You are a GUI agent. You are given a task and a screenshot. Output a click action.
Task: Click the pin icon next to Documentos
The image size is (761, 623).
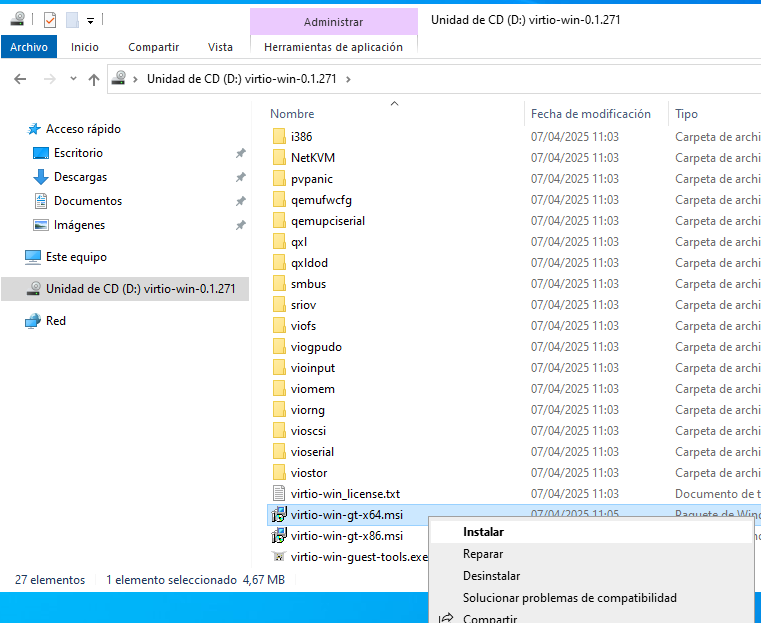point(240,201)
